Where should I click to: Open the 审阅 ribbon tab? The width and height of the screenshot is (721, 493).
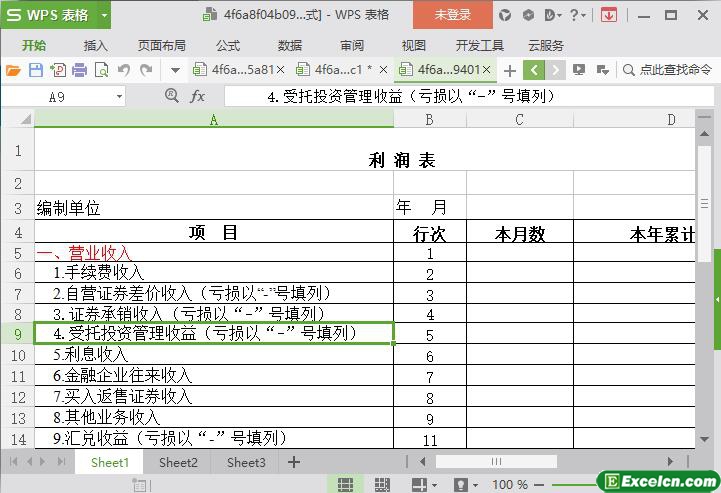(x=352, y=46)
